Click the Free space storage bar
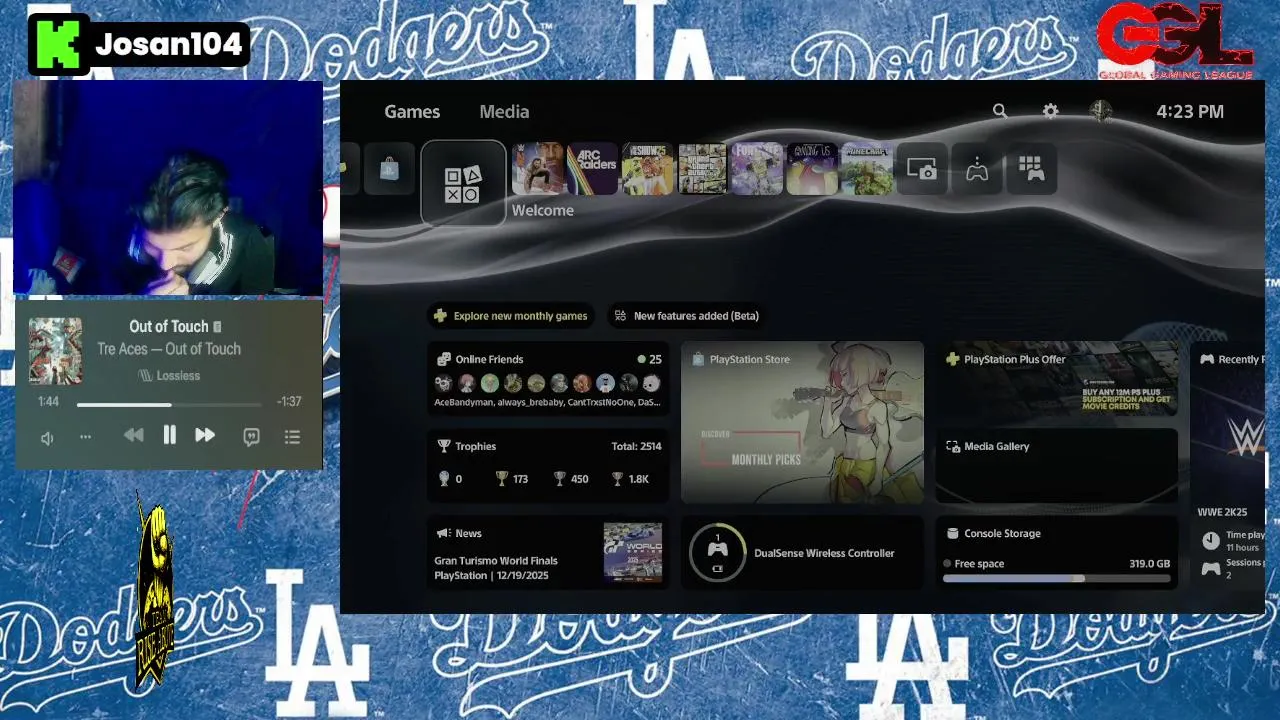Screen dimensions: 1280x720 (1056, 578)
